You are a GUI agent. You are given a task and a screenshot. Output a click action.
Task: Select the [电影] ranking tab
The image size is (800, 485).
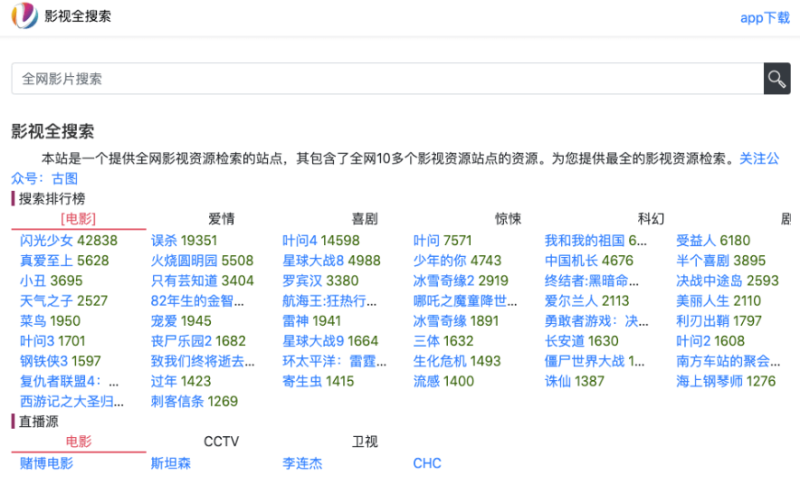[78, 219]
